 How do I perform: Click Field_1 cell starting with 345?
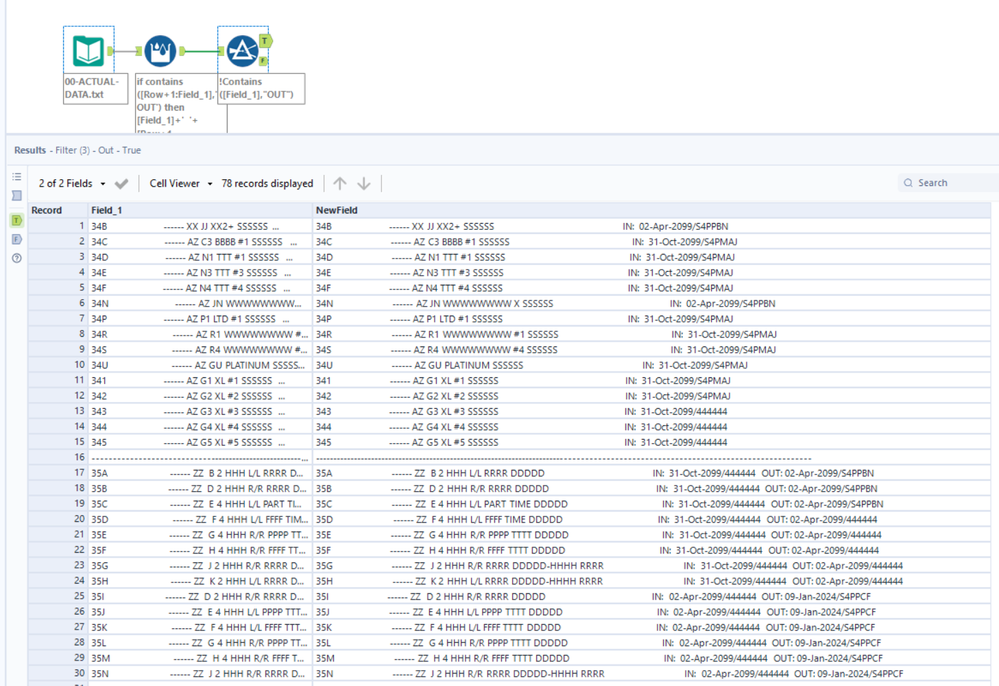[201, 442]
